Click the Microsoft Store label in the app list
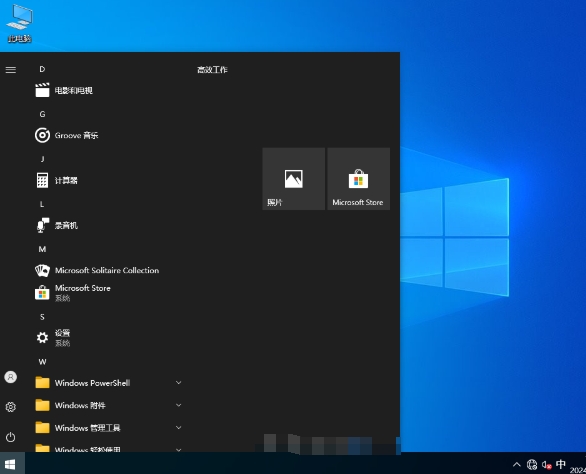The height and width of the screenshot is (474, 586). point(83,288)
